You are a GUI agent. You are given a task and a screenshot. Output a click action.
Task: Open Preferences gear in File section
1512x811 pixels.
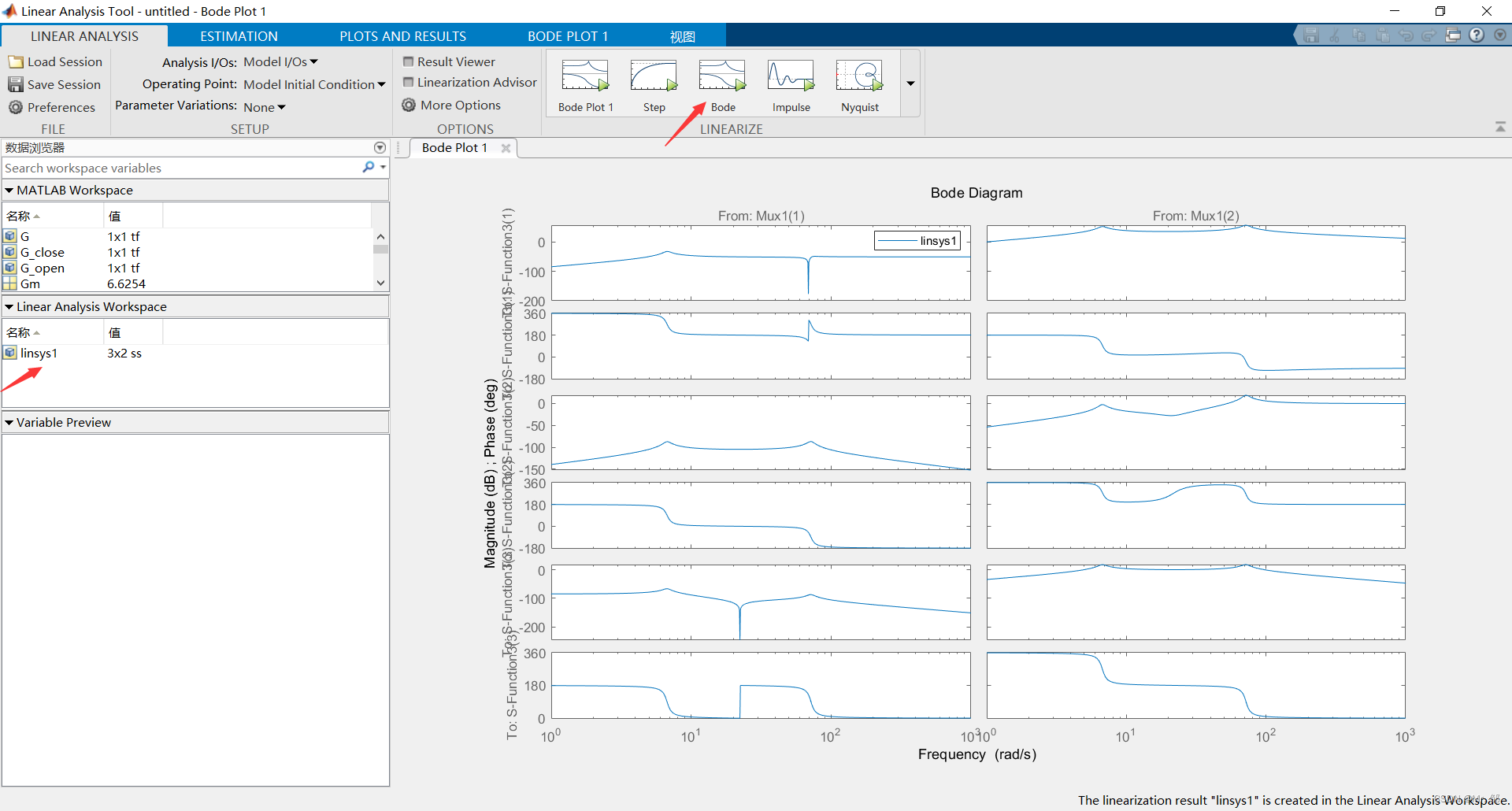click(x=16, y=107)
